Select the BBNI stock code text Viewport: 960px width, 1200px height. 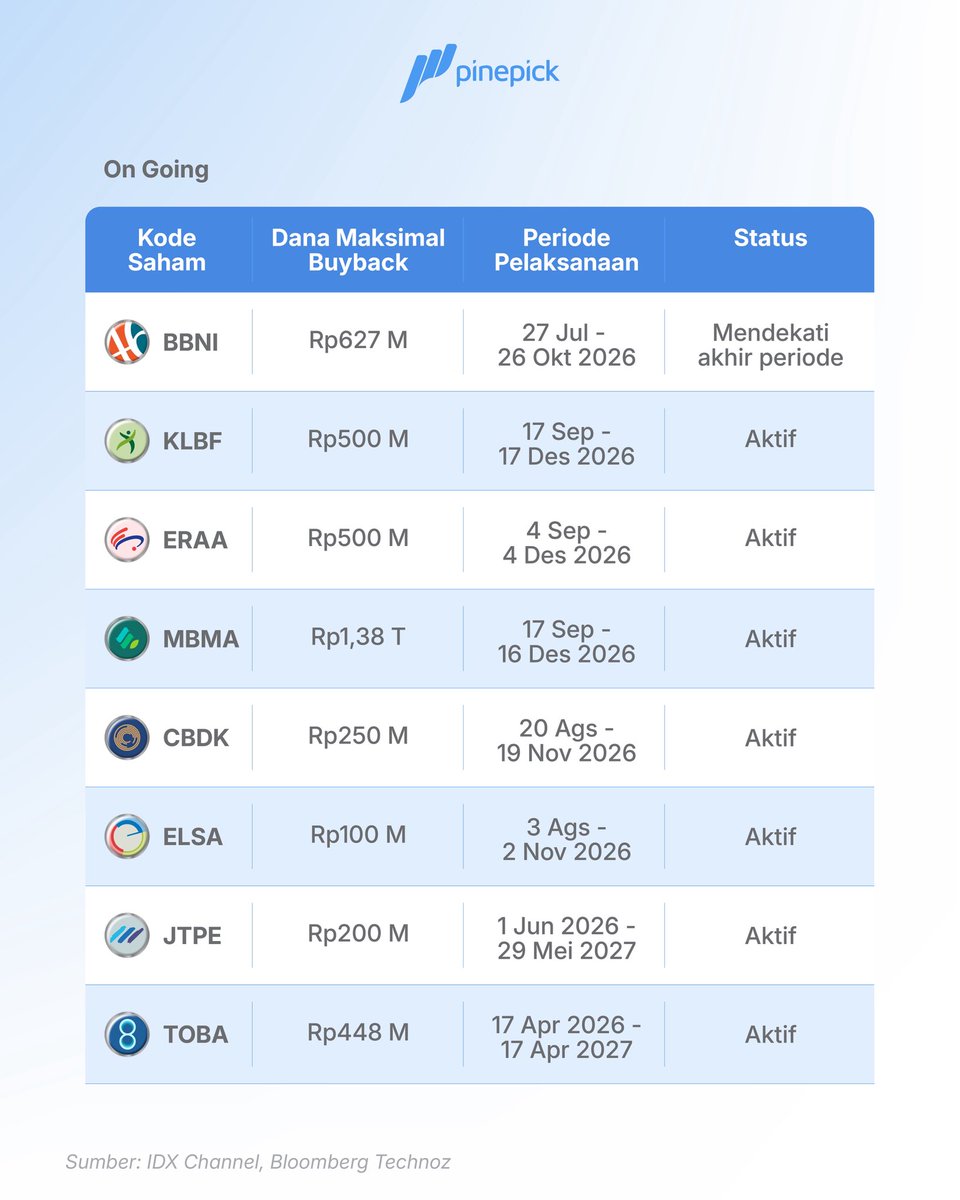191,343
